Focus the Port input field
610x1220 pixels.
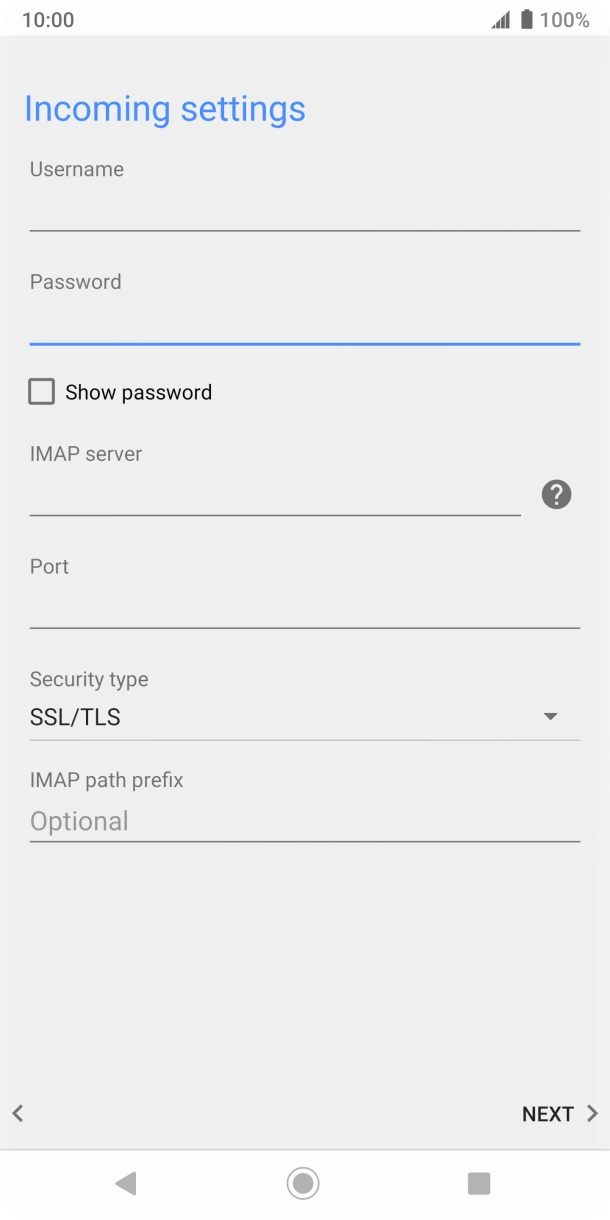pos(305,607)
